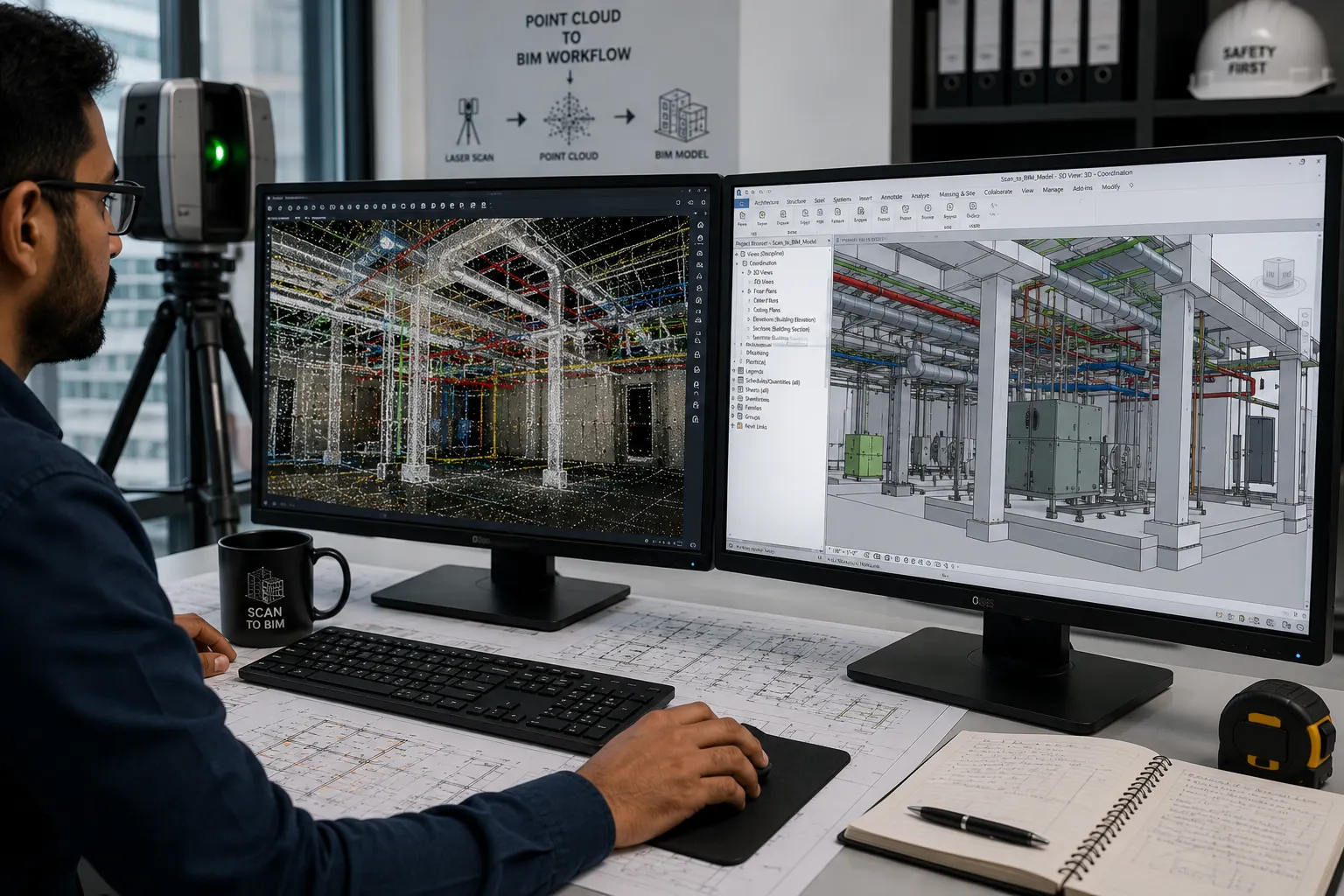This screenshot has height=896, width=1344.
Task: Select Sections (Building Section) entry
Action: pos(781,329)
